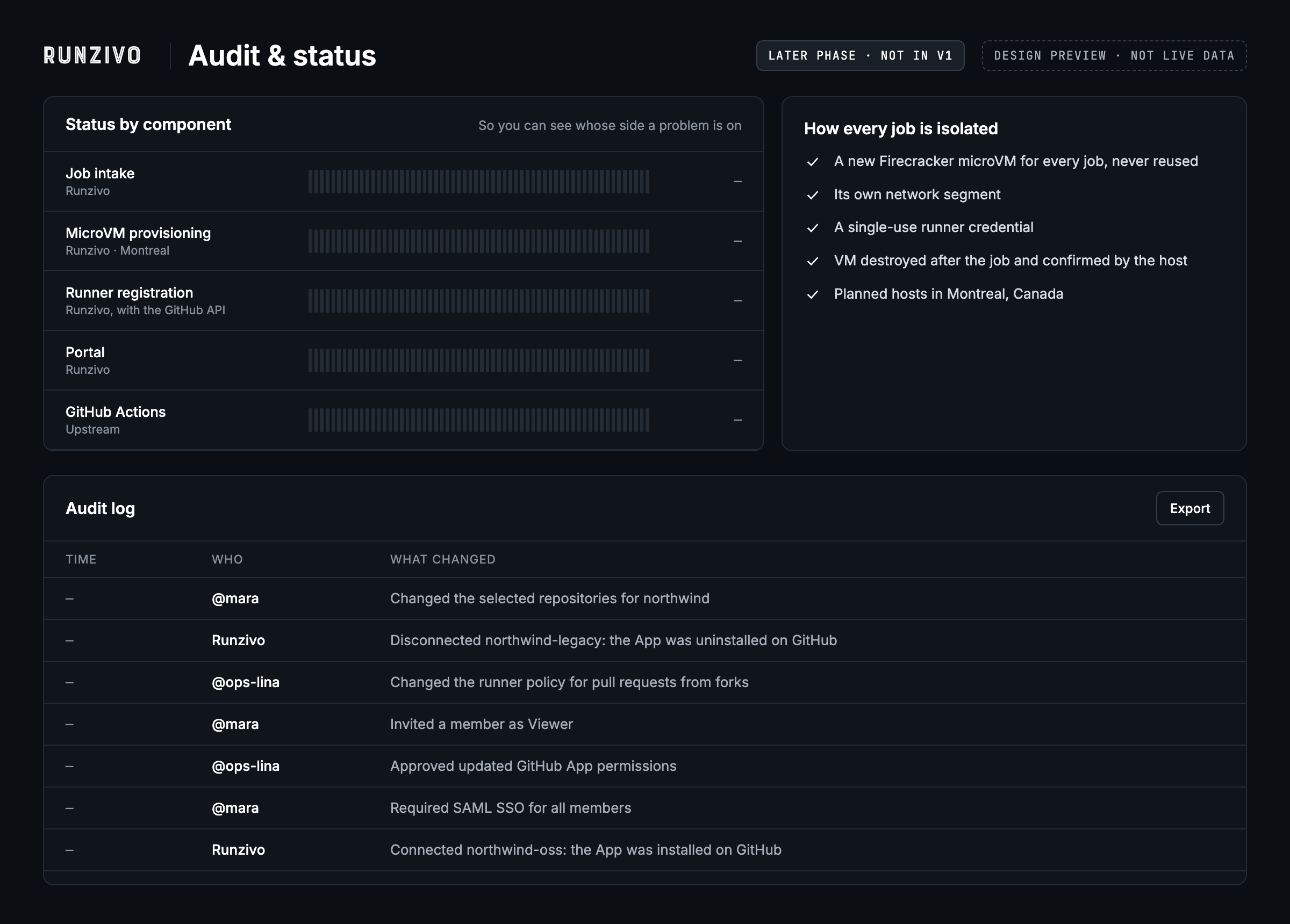This screenshot has height=924, width=1290.
Task: Click the Export button in Audit log
Action: [1189, 508]
